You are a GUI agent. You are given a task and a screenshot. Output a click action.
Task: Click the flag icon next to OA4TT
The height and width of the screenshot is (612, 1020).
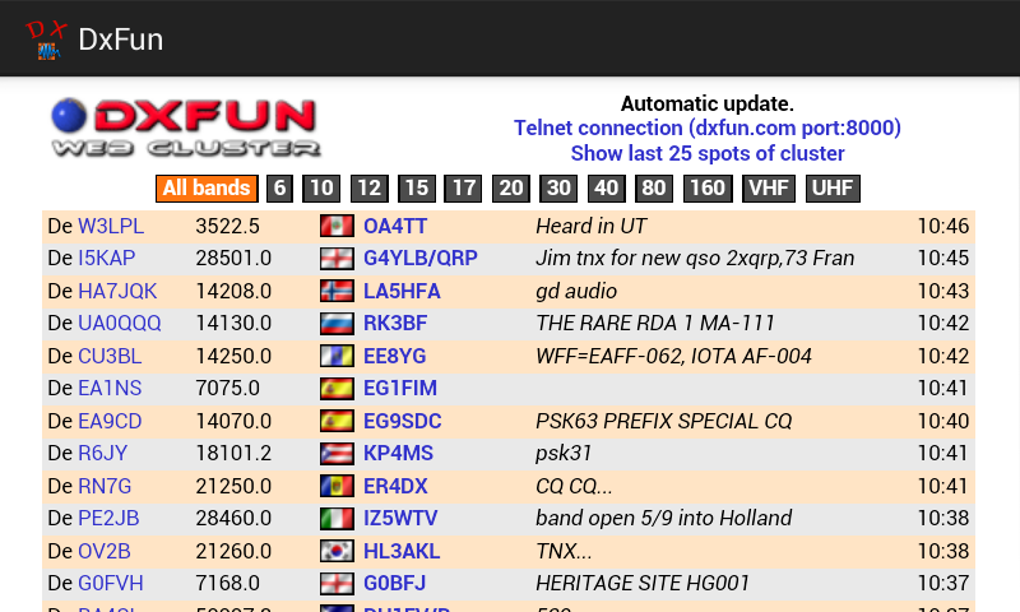337,226
